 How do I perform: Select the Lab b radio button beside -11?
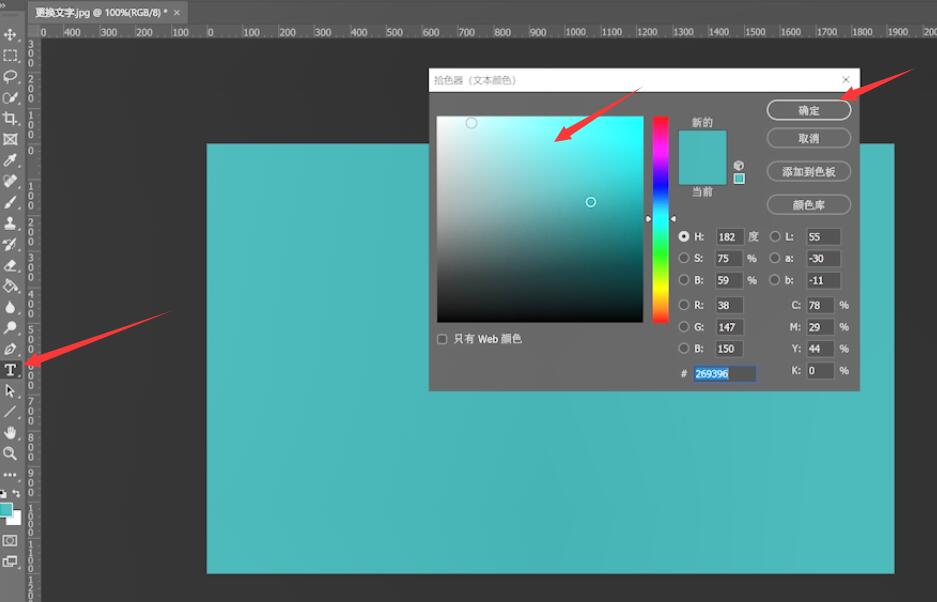click(775, 280)
